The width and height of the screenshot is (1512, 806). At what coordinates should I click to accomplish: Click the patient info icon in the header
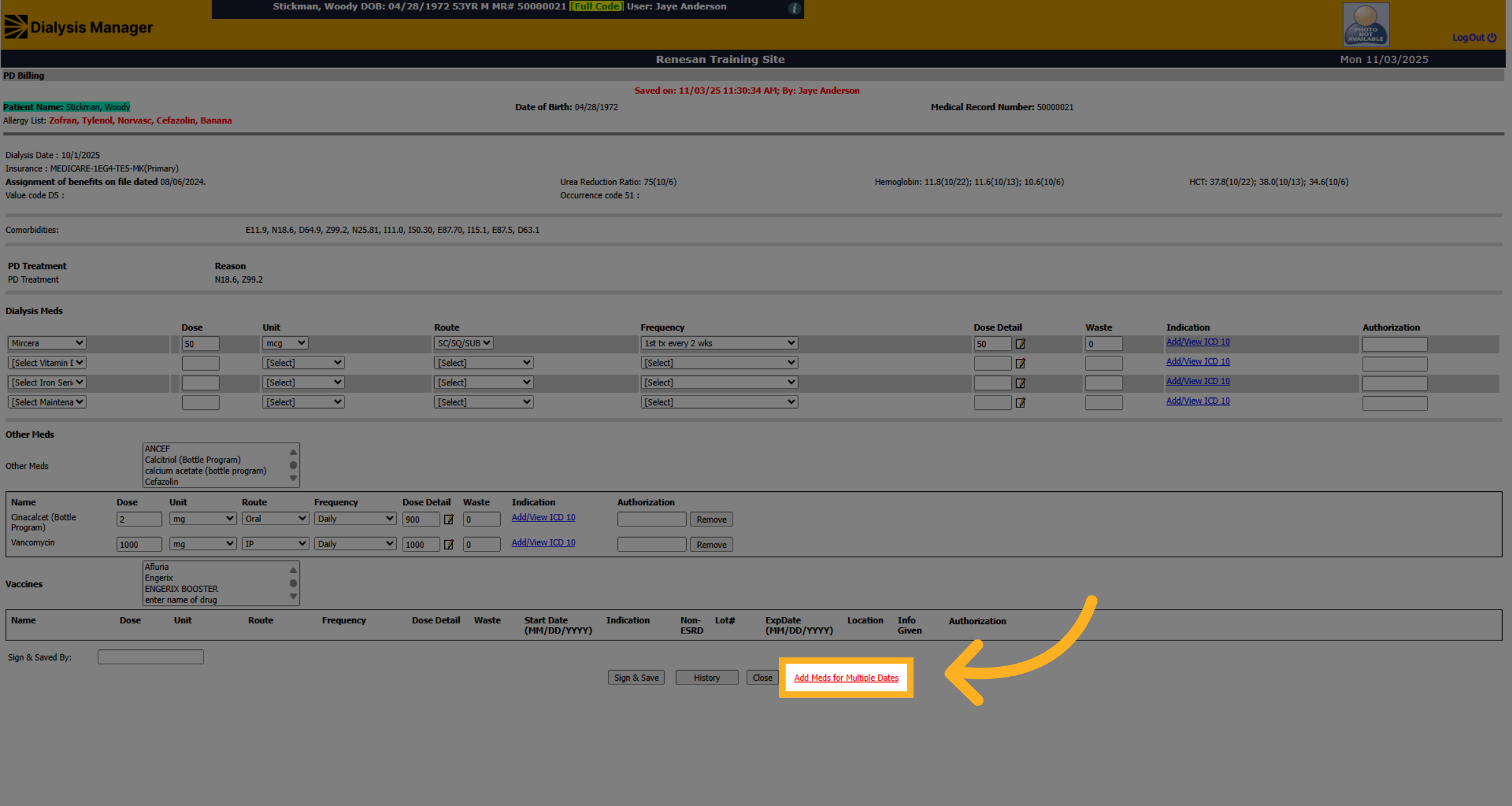[794, 8]
